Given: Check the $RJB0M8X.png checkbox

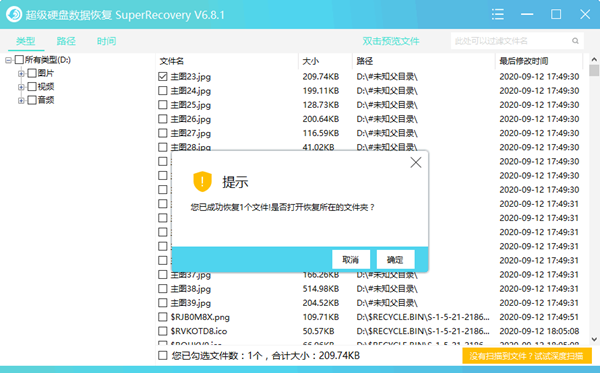Looking at the screenshot, I should [x=163, y=317].
